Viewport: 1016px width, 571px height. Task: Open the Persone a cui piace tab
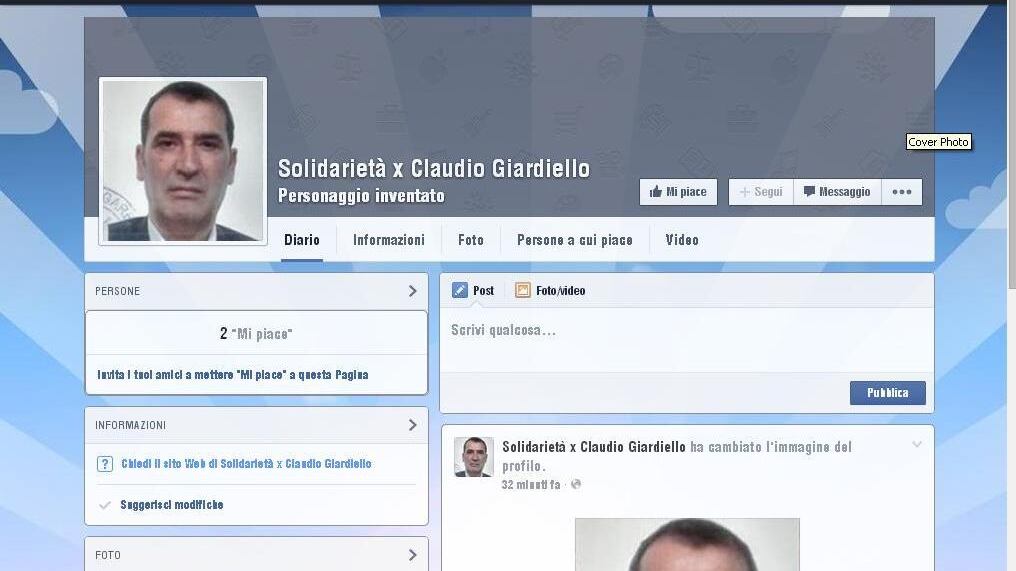575,240
